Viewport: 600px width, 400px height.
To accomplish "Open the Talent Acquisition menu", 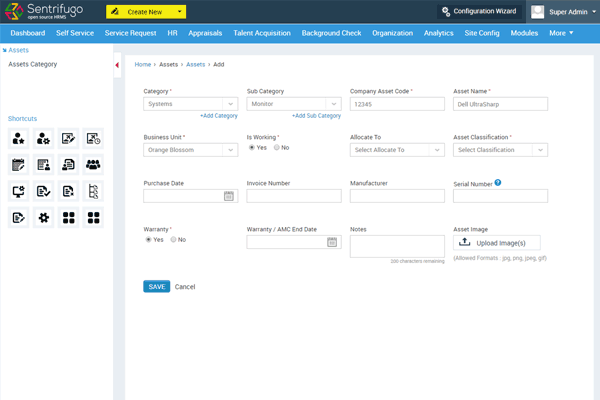I will pos(263,33).
